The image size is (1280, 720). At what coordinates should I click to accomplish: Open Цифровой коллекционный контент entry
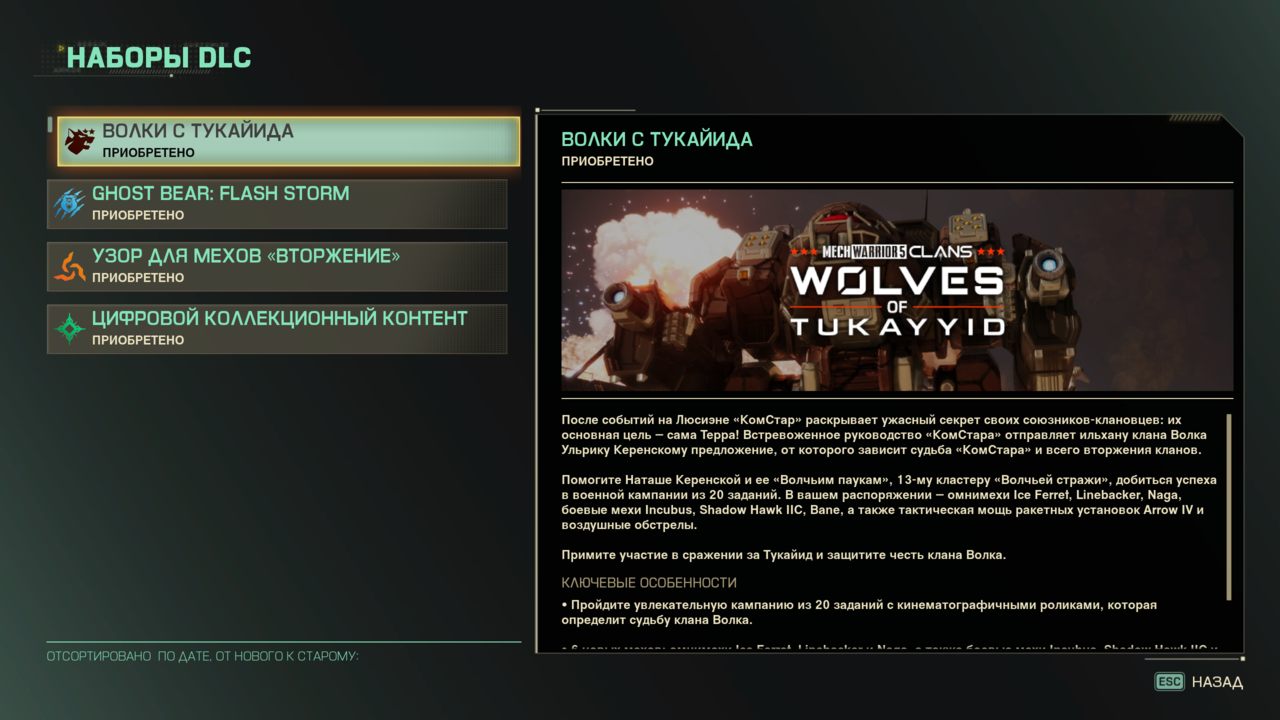pyautogui.click(x=277, y=329)
